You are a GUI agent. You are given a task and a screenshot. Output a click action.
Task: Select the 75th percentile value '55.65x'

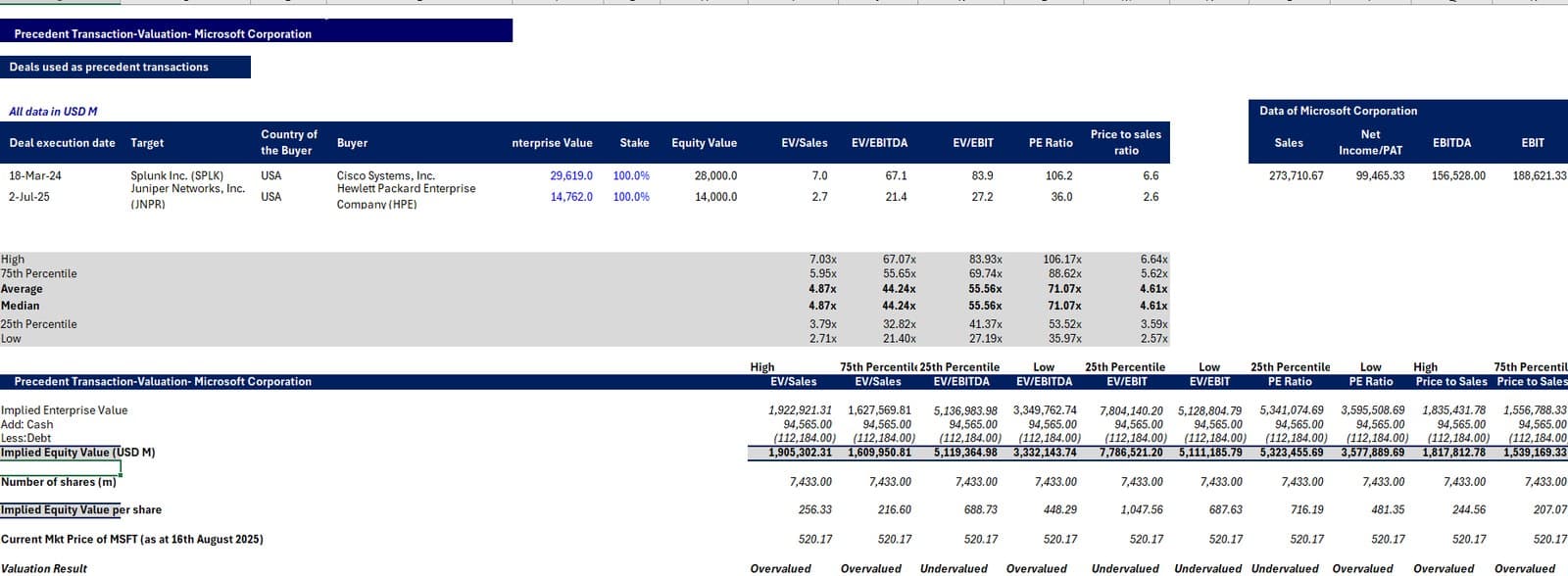899,274
